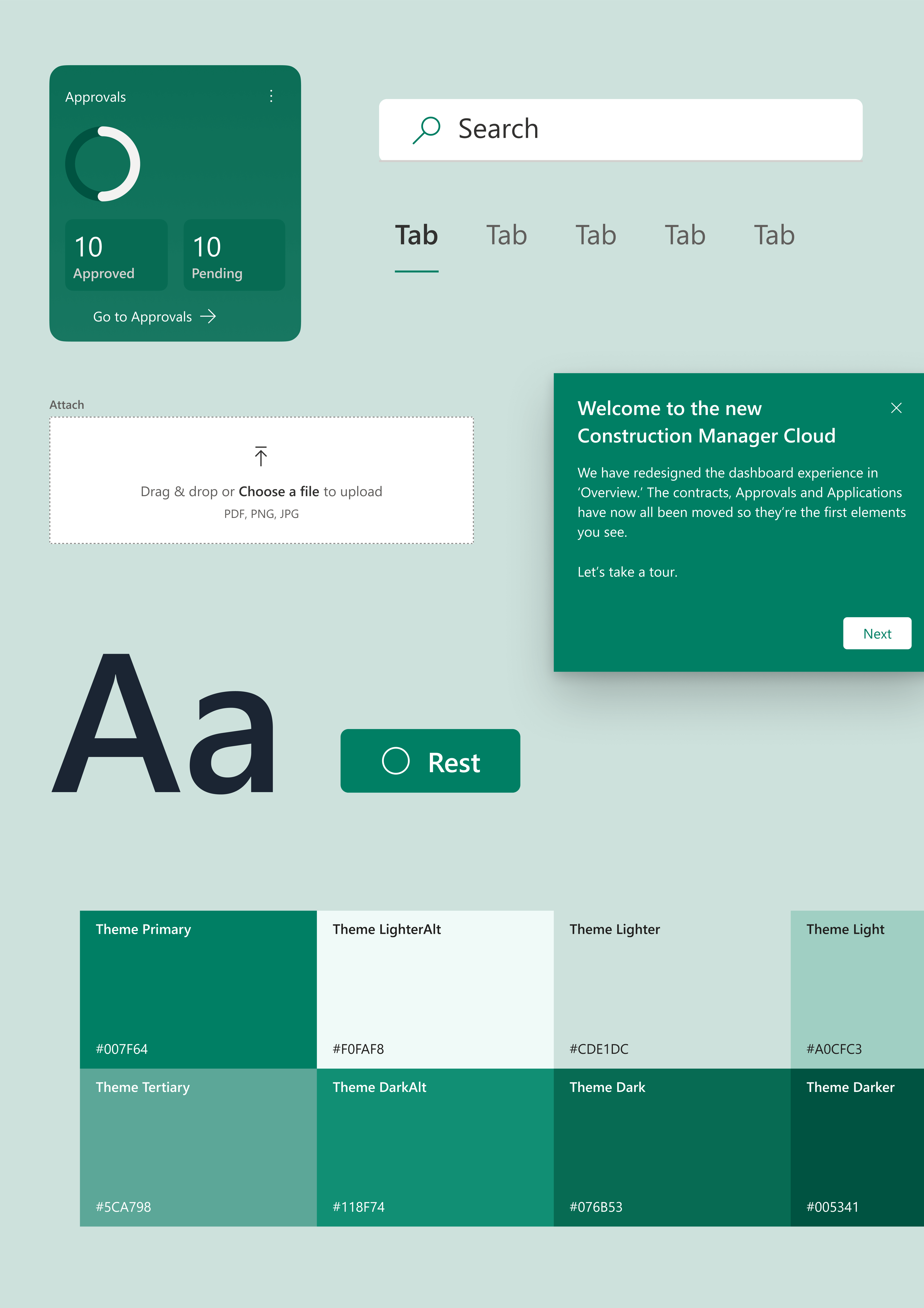This screenshot has width=924, height=1308.
Task: Click the circle icon on Rest button
Action: pyautogui.click(x=395, y=761)
